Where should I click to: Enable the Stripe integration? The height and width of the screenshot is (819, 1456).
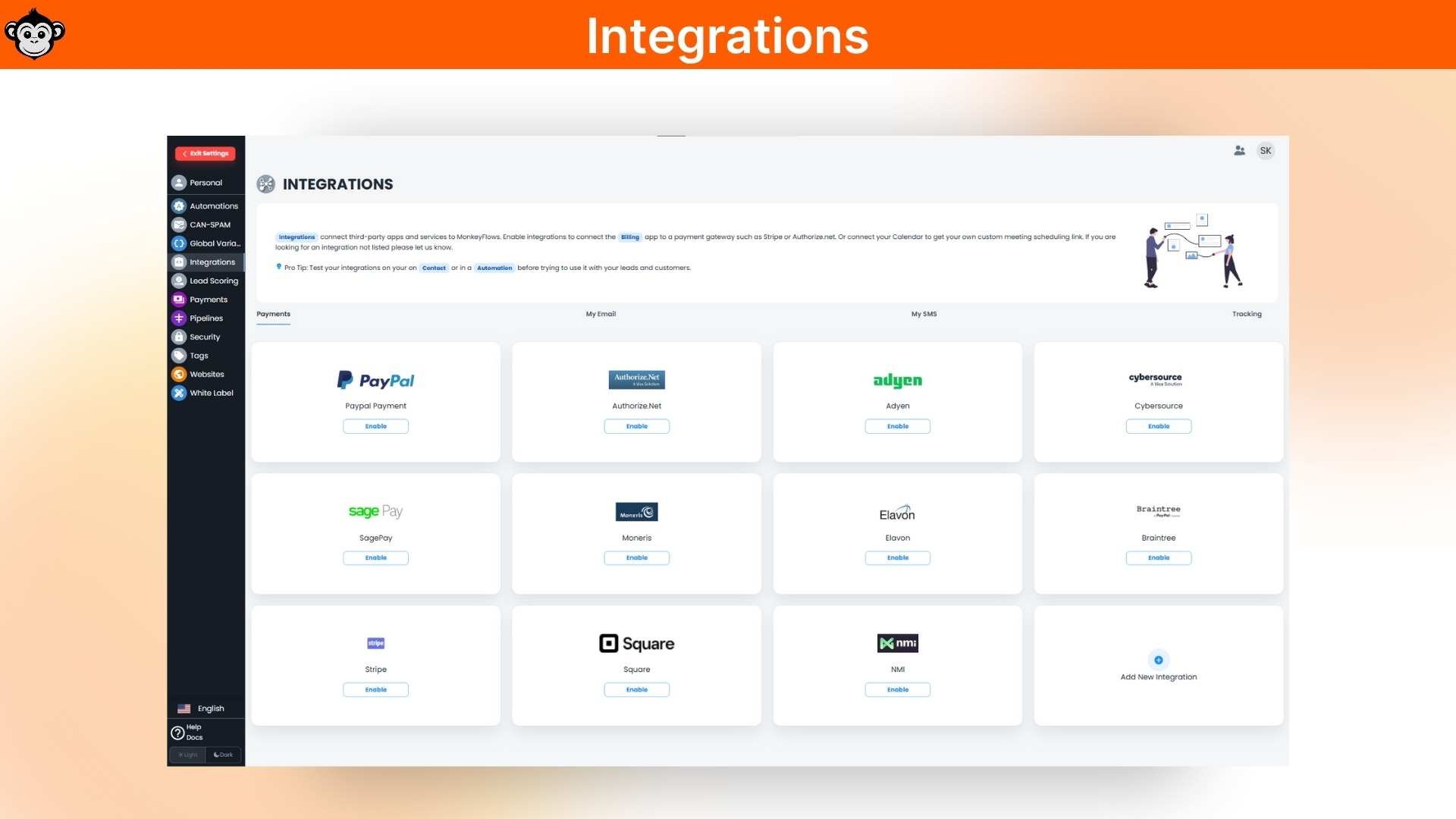(376, 689)
